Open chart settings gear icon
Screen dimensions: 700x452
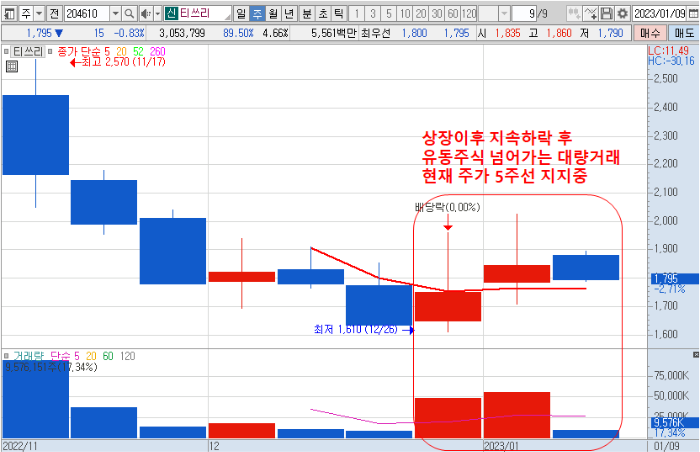[x=622, y=14]
